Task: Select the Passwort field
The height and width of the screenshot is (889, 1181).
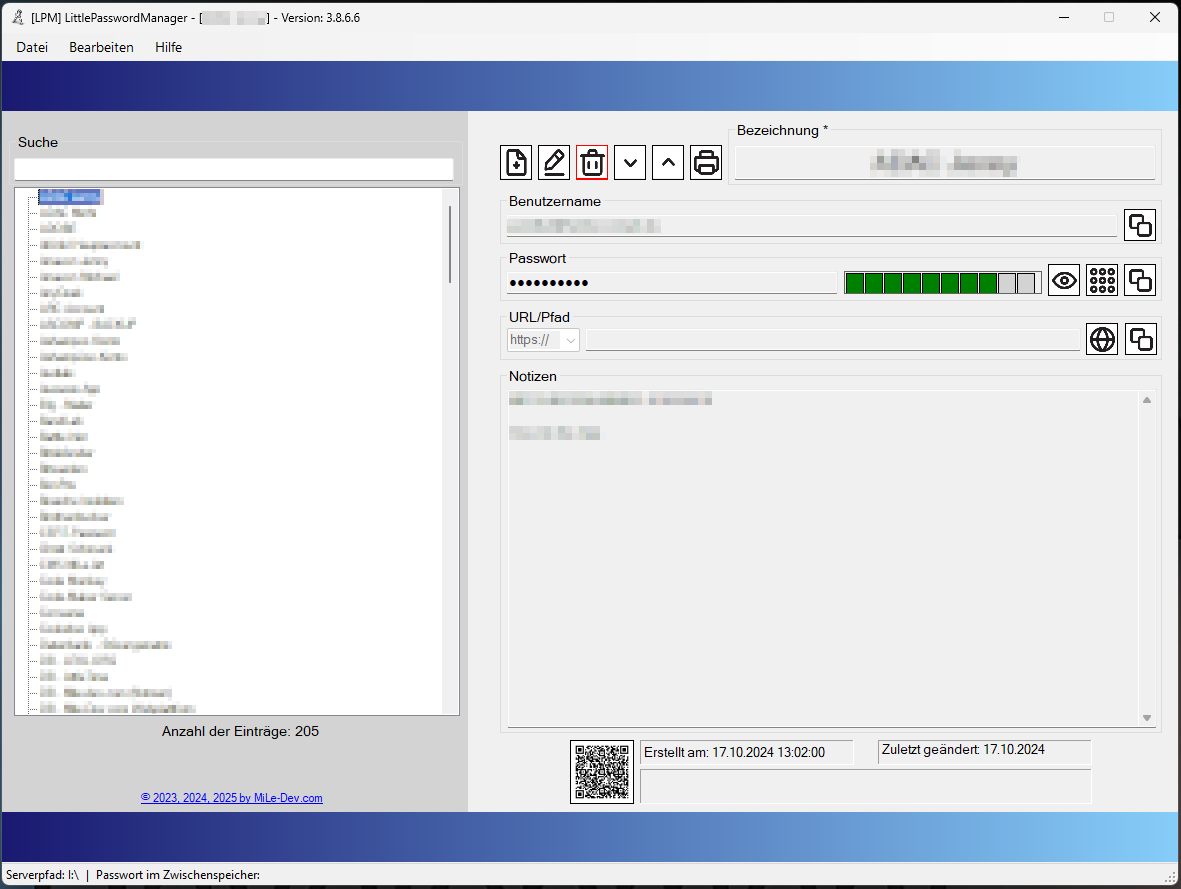Action: 672,283
